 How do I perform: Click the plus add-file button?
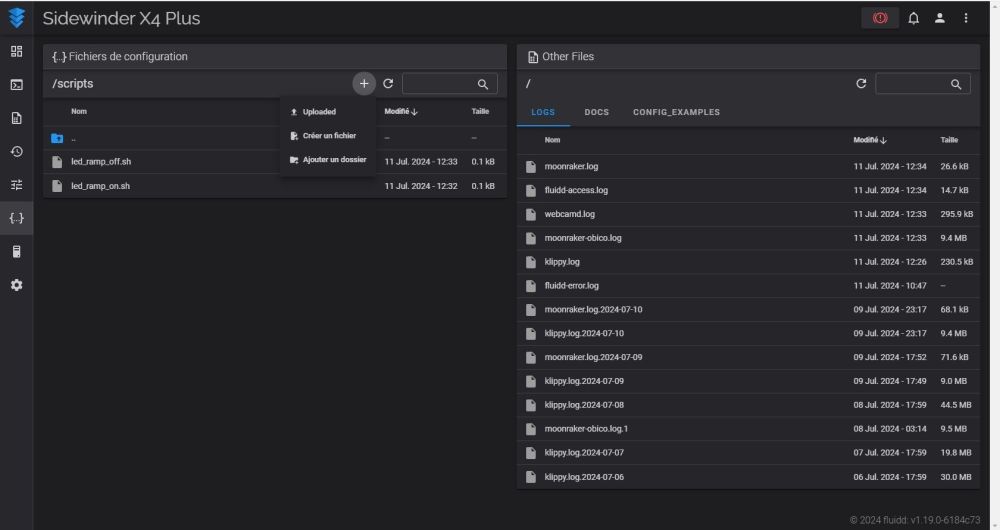click(364, 84)
